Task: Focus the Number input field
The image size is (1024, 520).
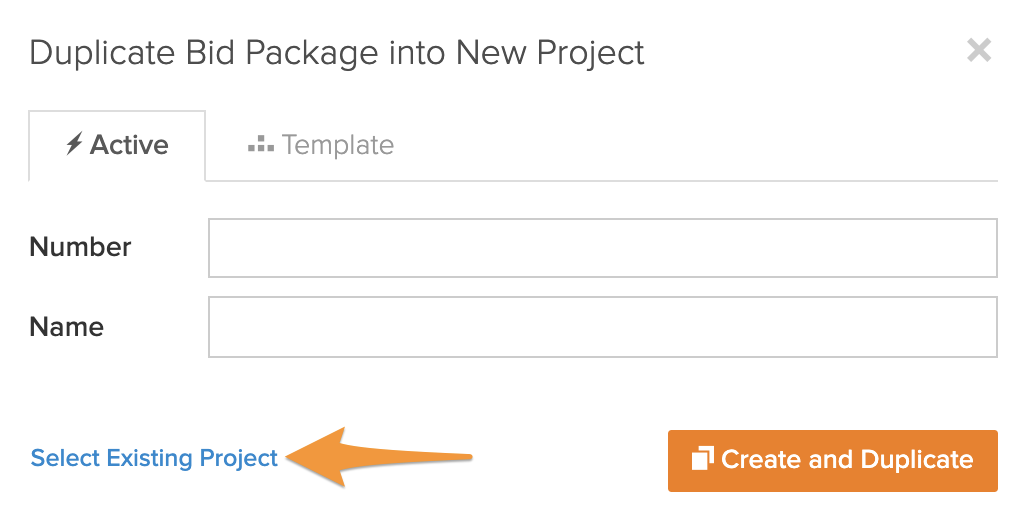Action: pos(602,248)
